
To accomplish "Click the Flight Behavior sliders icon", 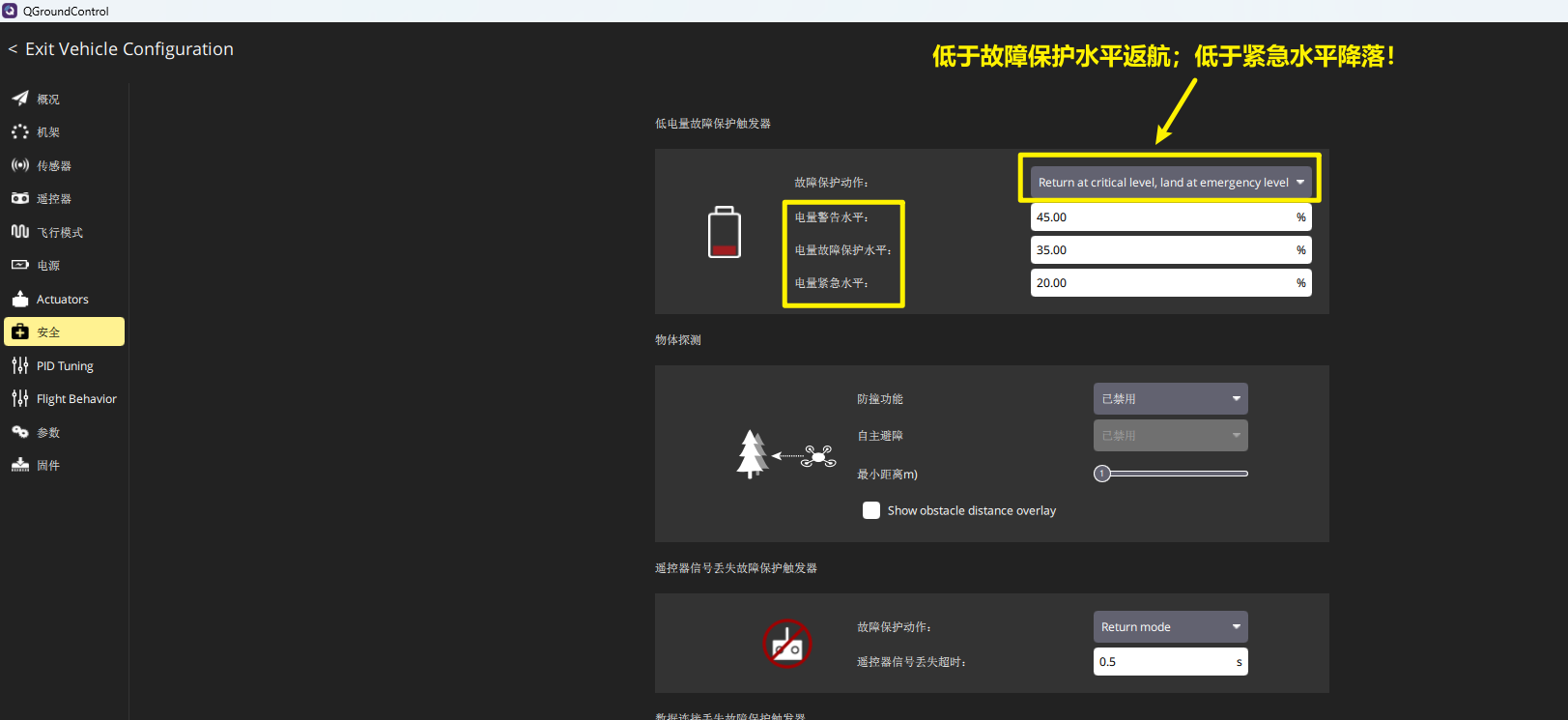I will pos(20,398).
